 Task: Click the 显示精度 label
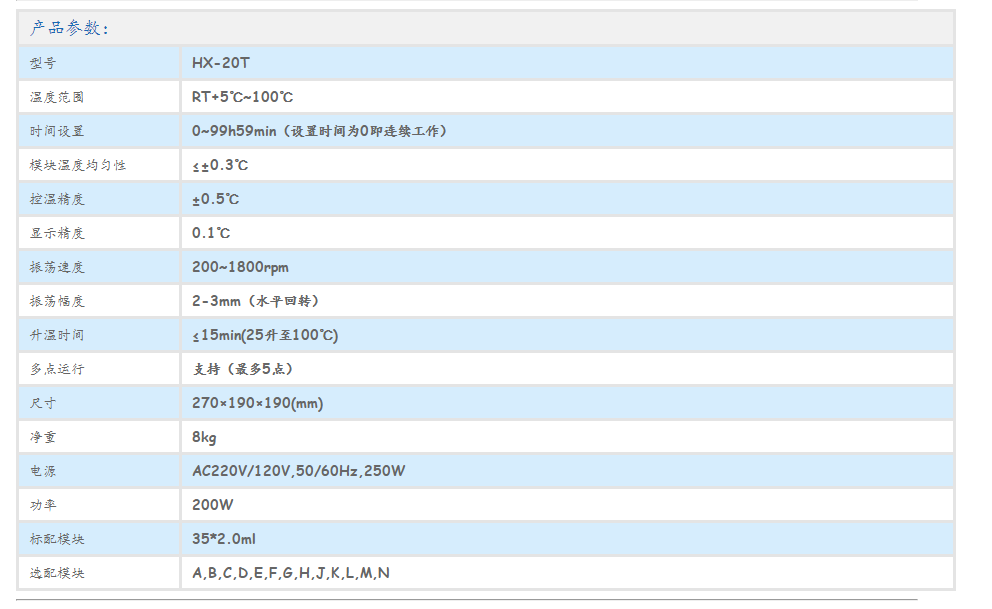click(x=56, y=233)
